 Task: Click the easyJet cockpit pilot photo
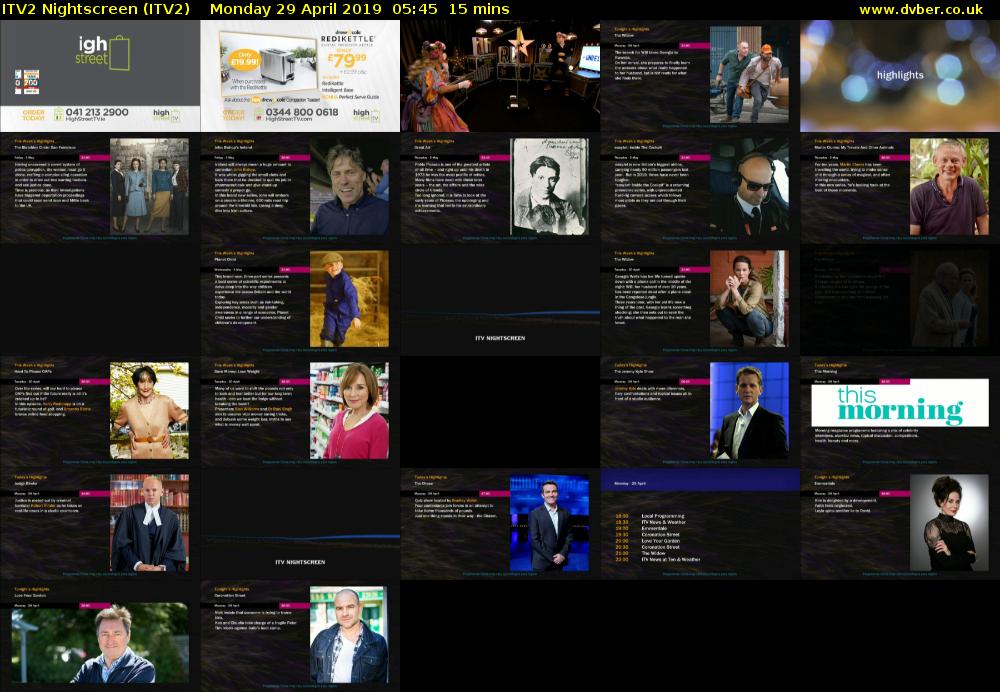(749, 187)
